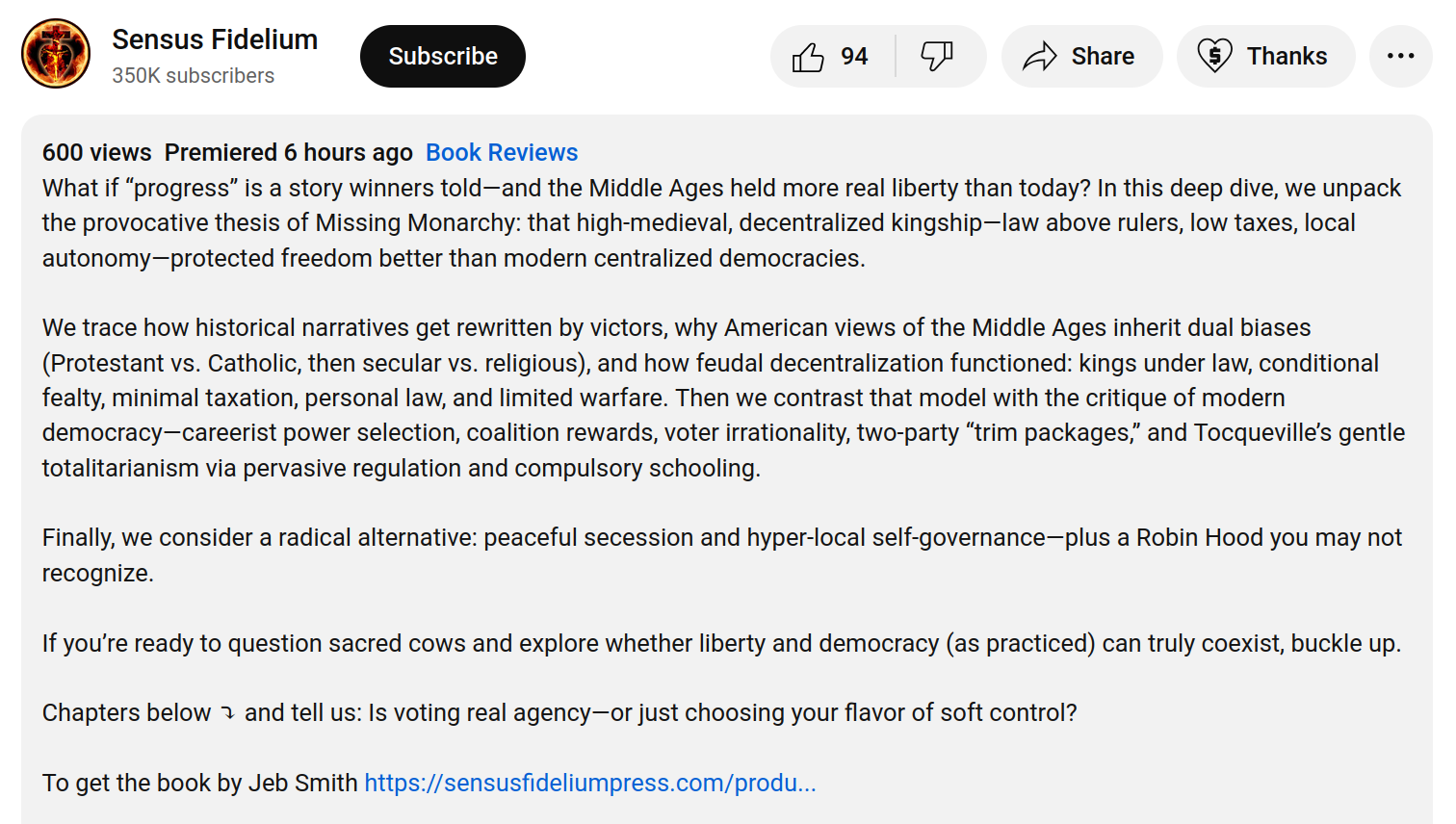
Task: Go to Sensus Fidelium channel name
Action: [215, 39]
